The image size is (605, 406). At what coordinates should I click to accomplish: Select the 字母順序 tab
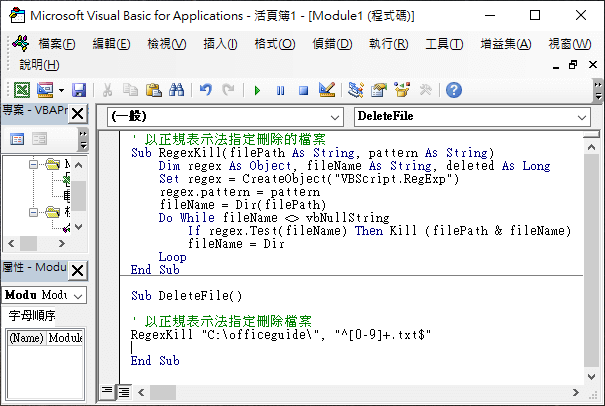32,316
